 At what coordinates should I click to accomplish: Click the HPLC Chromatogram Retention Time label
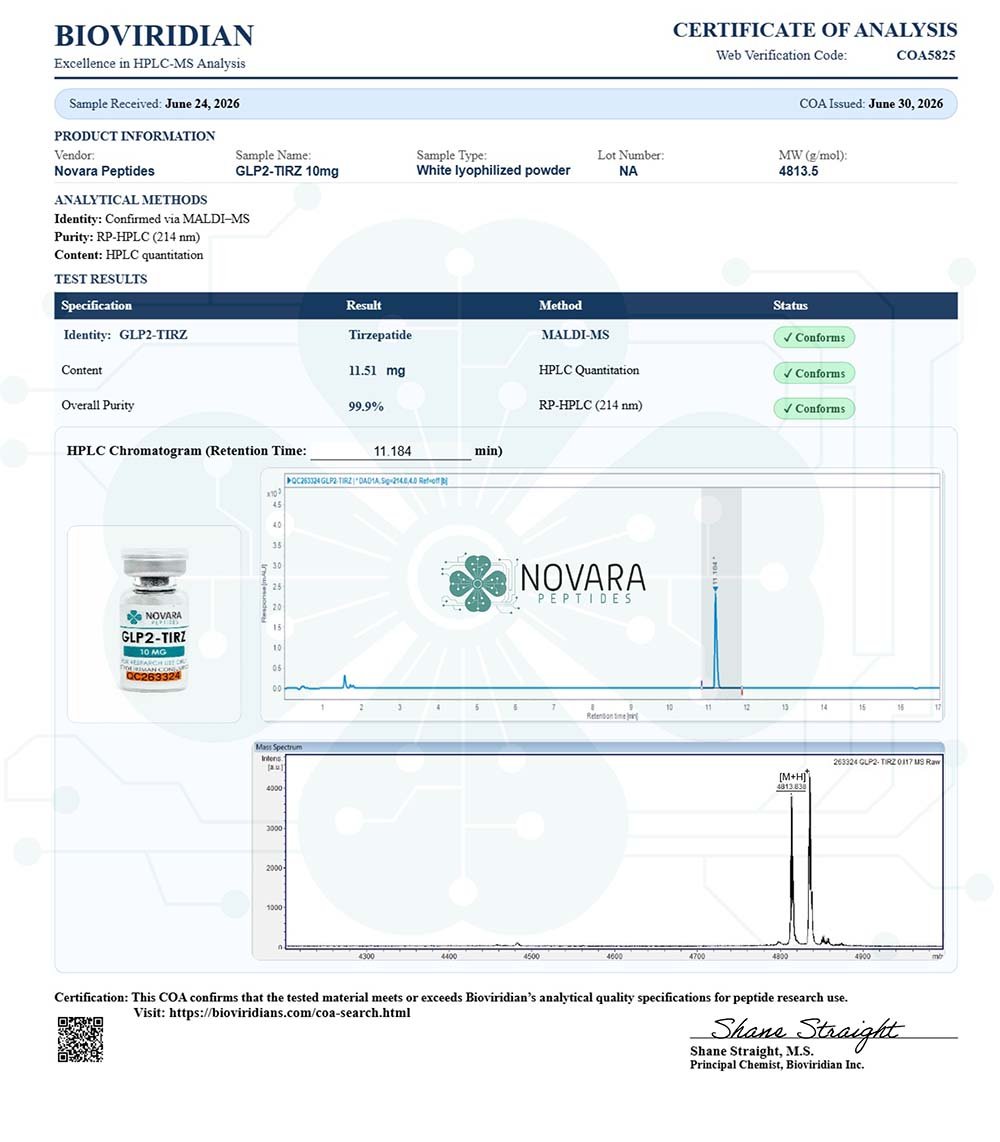pos(186,451)
